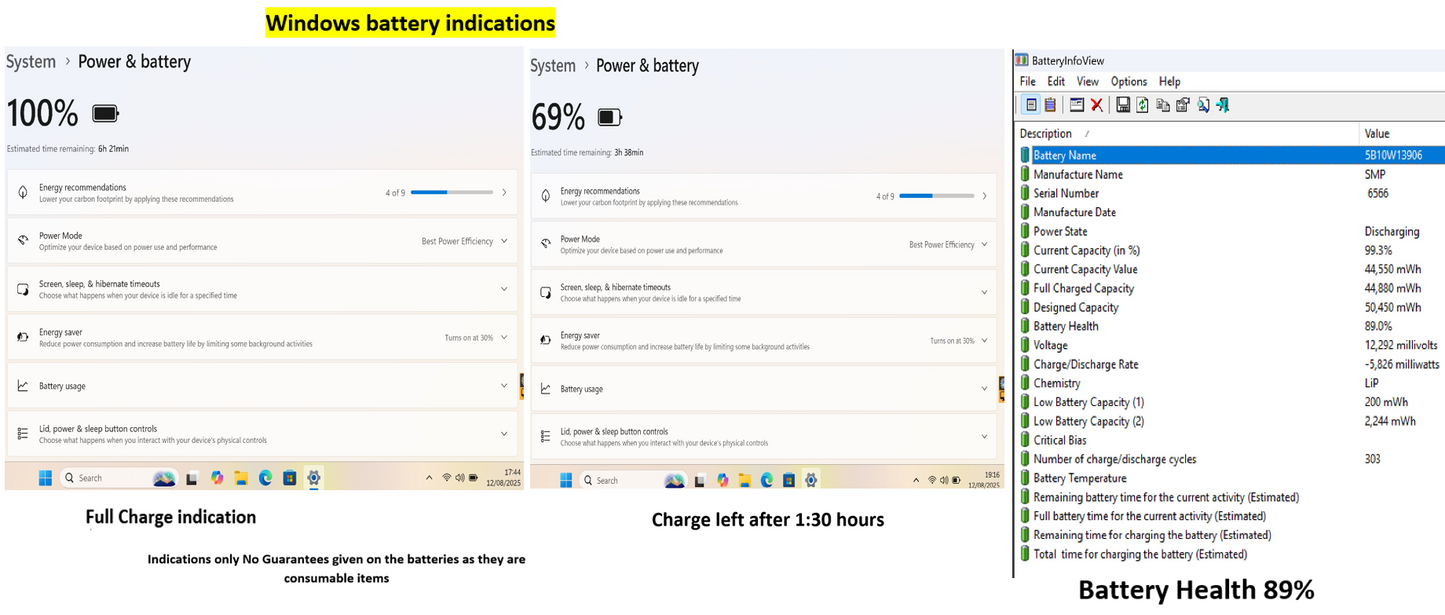The width and height of the screenshot is (1445, 615).
Task: Click the Properties icon in BatteryInfoView toolbar
Action: [x=1183, y=105]
